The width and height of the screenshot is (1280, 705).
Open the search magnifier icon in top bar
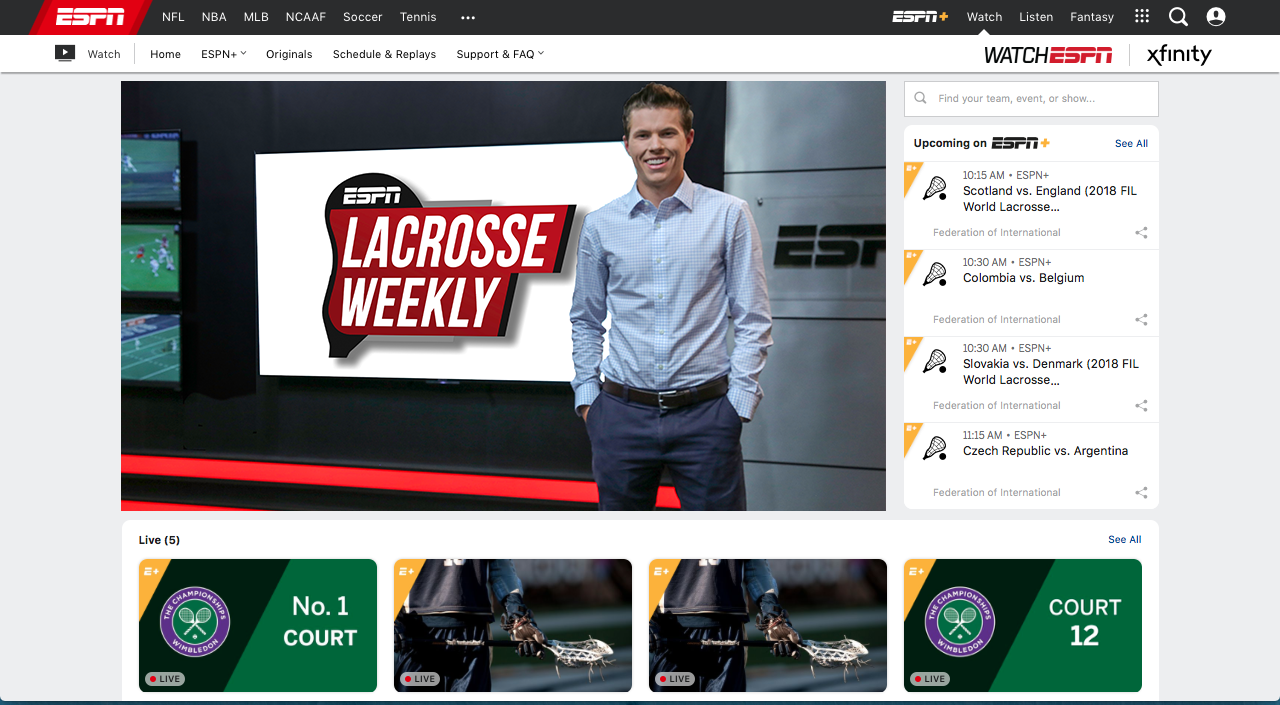click(x=1179, y=17)
